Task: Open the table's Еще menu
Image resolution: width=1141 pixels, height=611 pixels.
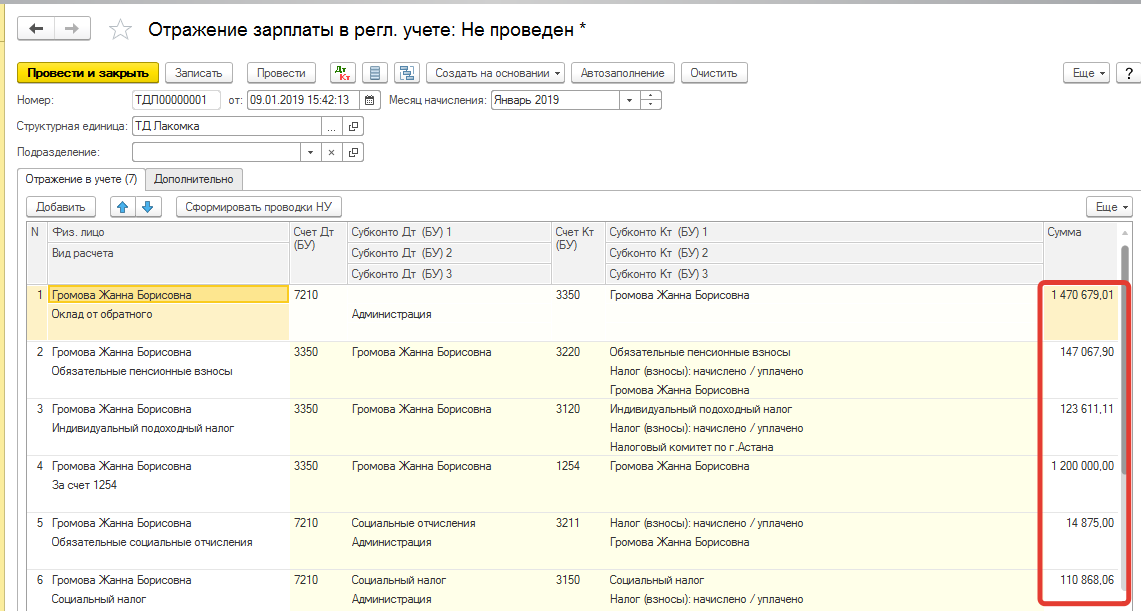Action: click(1110, 207)
